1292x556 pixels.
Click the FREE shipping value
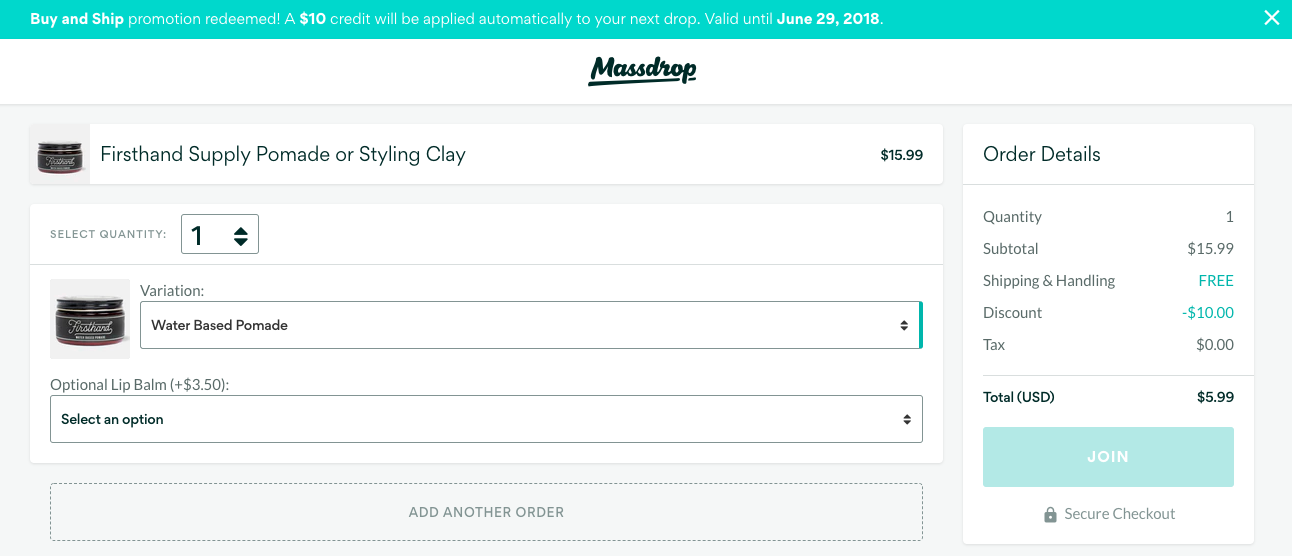1216,281
